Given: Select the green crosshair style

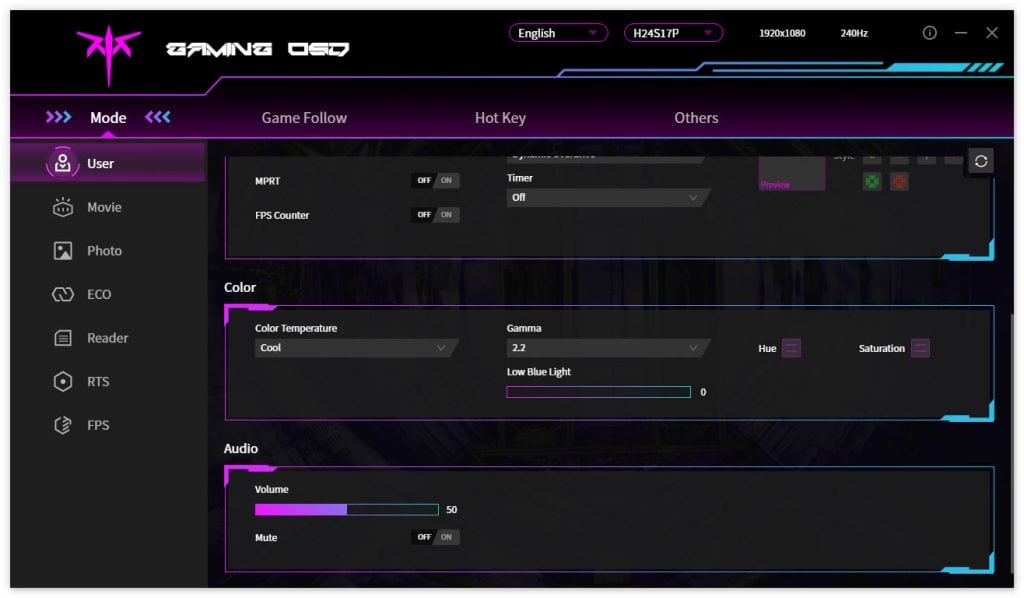Looking at the screenshot, I should pyautogui.click(x=872, y=181).
